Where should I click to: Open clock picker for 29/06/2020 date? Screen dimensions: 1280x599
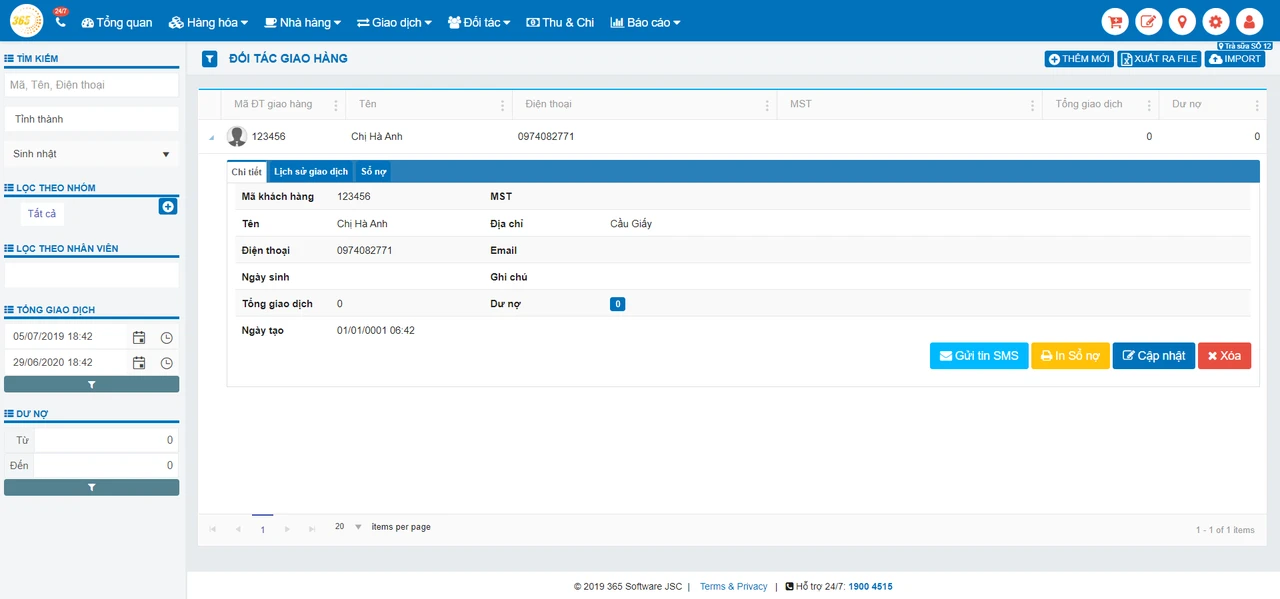pos(167,363)
